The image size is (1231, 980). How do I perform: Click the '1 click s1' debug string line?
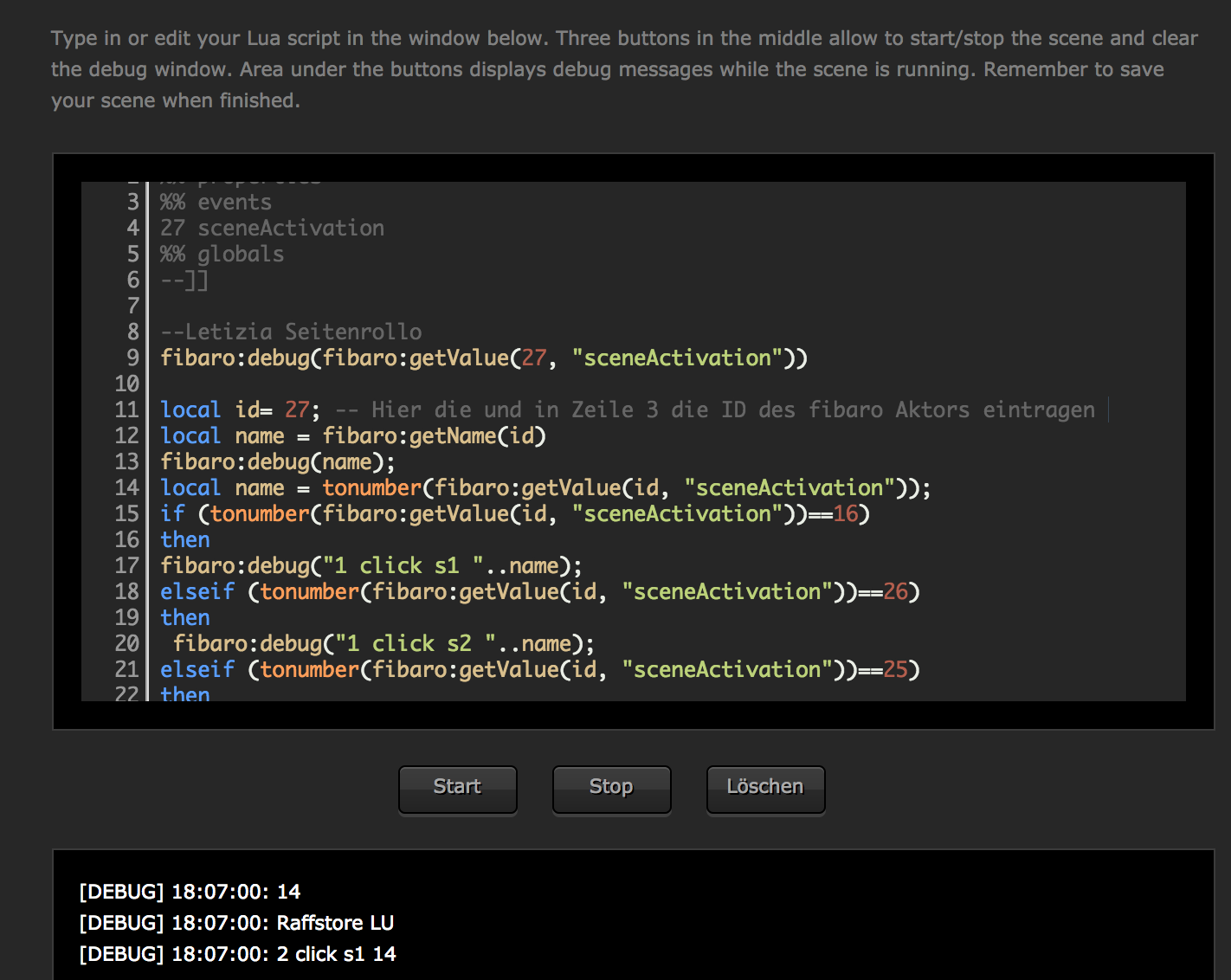click(x=371, y=566)
